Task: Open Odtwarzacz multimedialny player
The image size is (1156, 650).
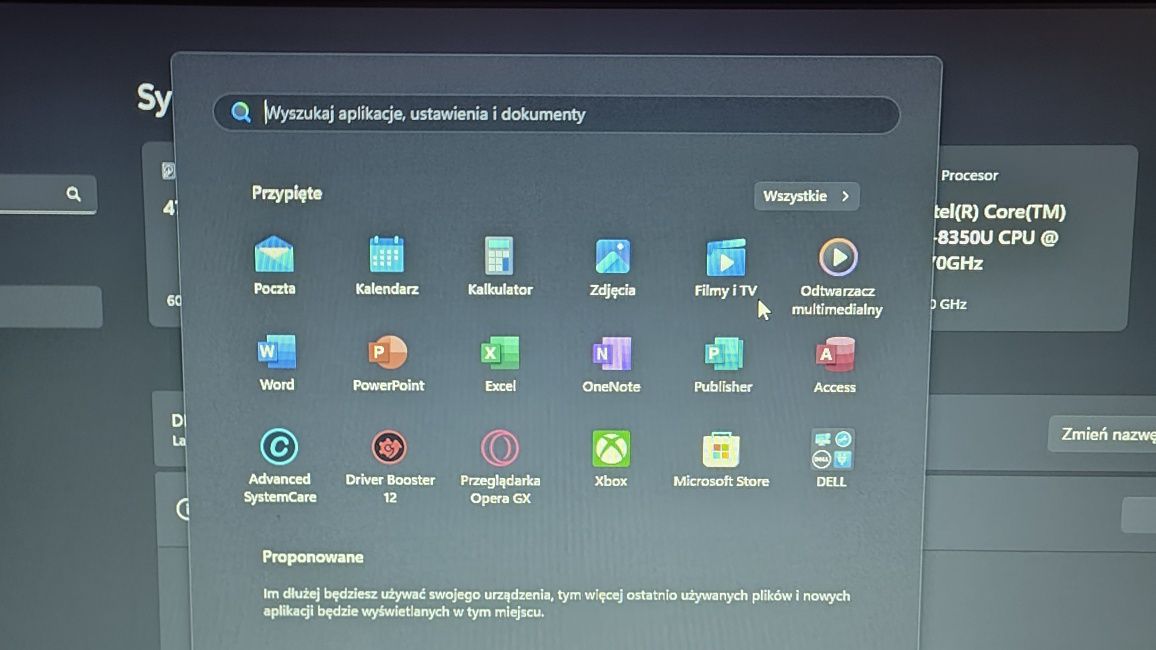Action: click(838, 276)
